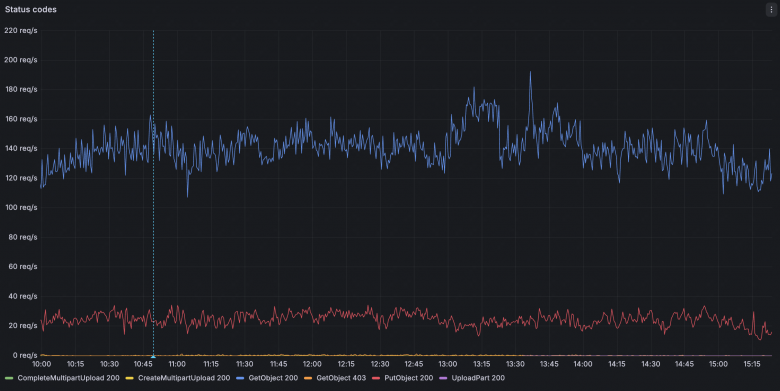Click the 160 req/s y-axis label
The height and width of the screenshot is (391, 780).
[21, 119]
